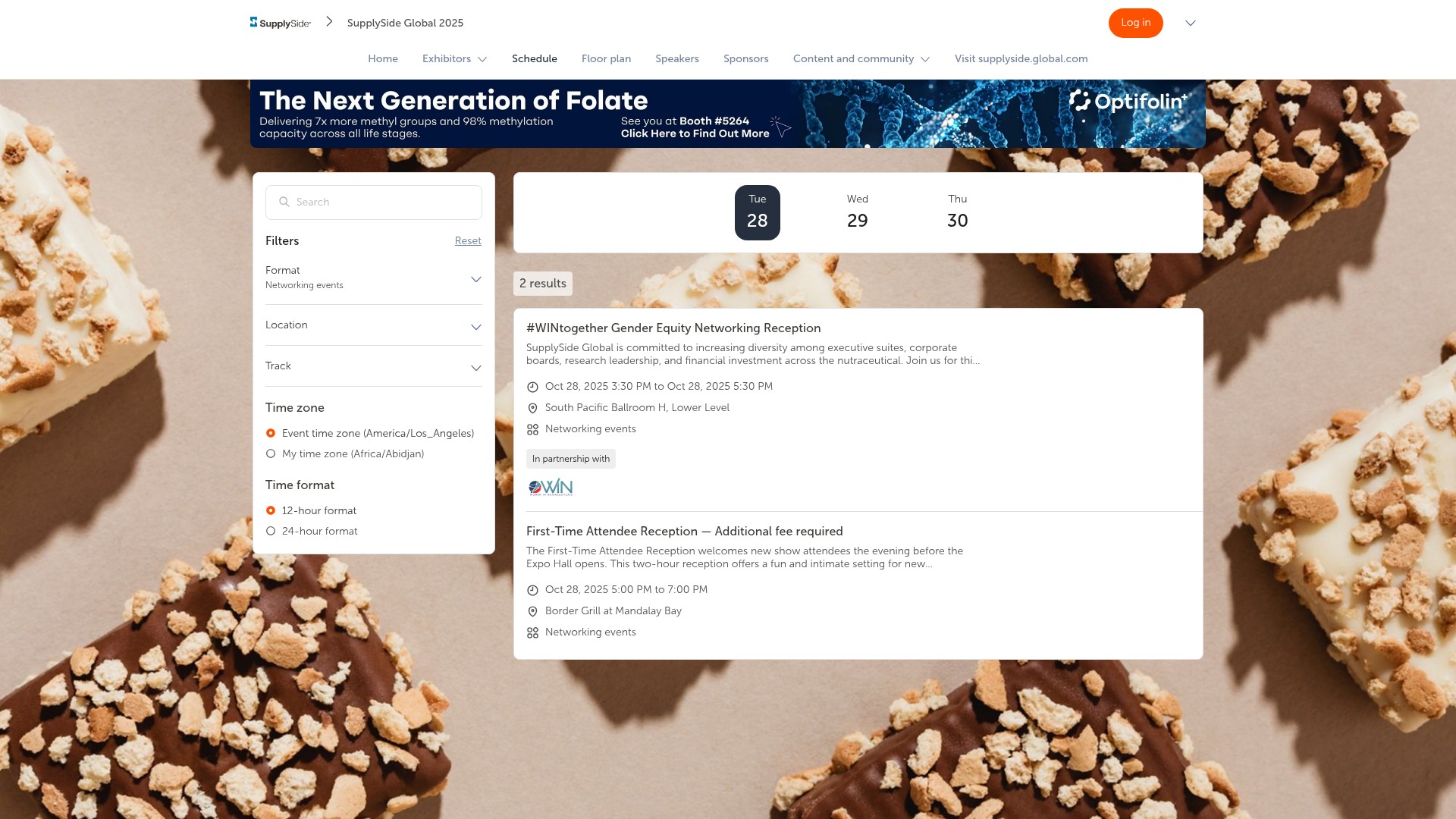Choose 24-hour format

click(x=271, y=531)
